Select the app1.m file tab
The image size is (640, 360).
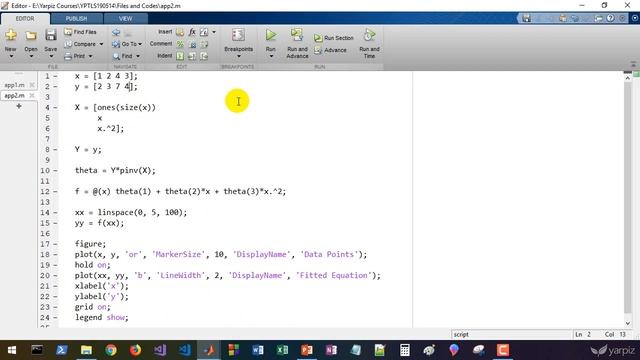(x=14, y=85)
